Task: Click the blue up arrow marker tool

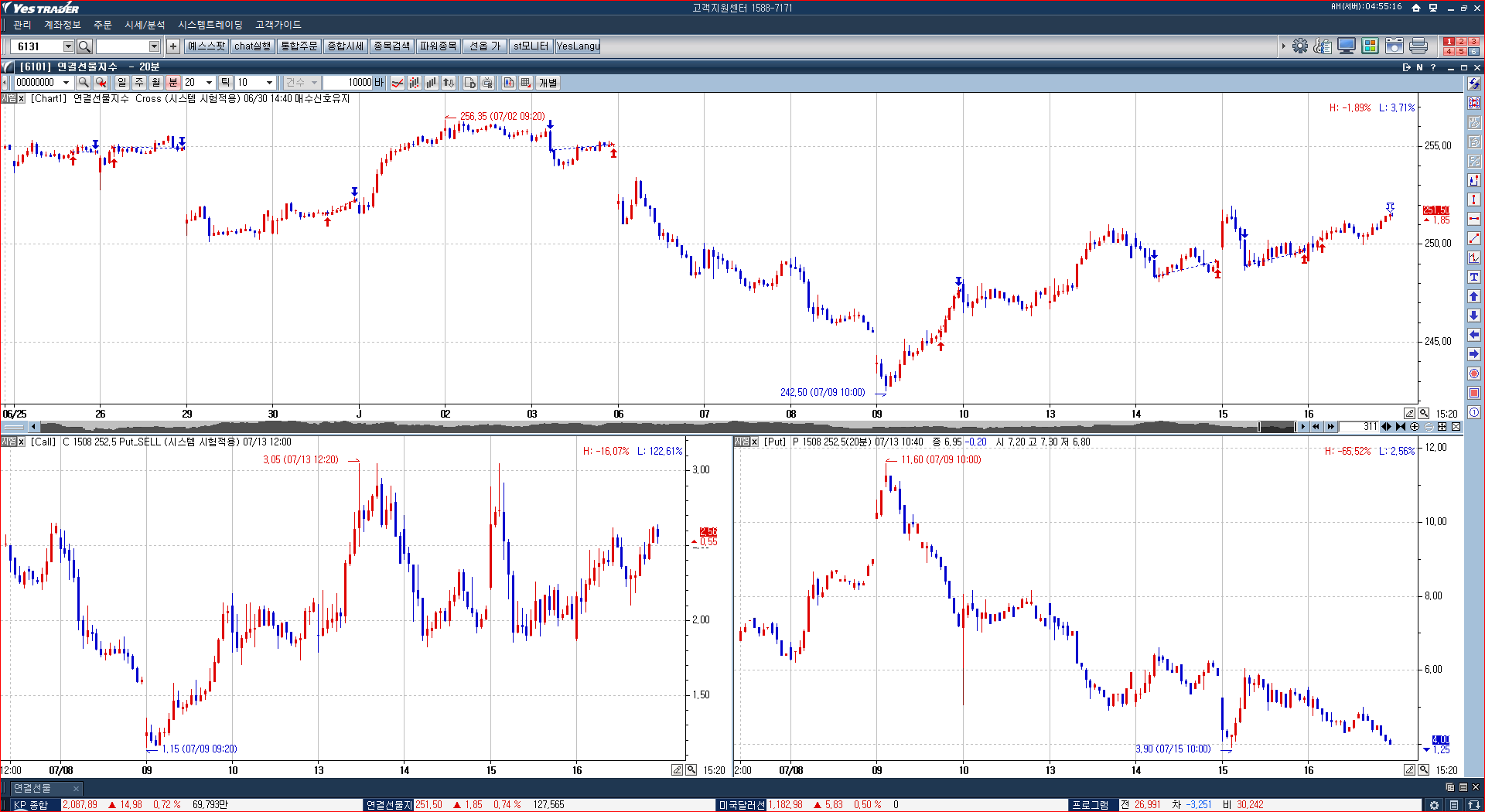Action: coord(1474,296)
